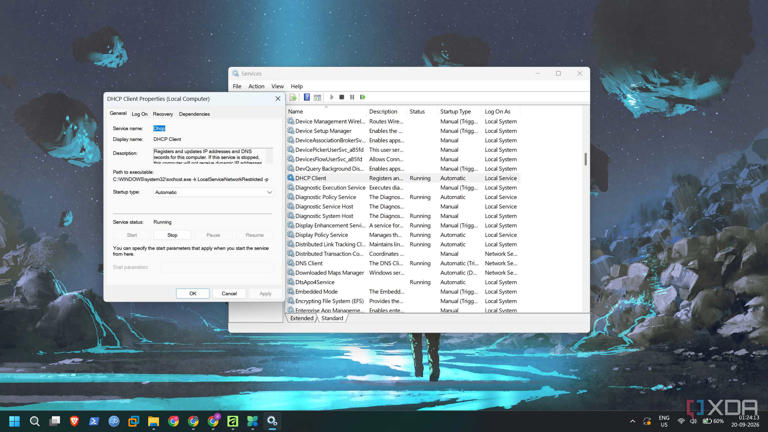Open the Startup type dropdown
Screen dimensions: 768x432
[213, 192]
